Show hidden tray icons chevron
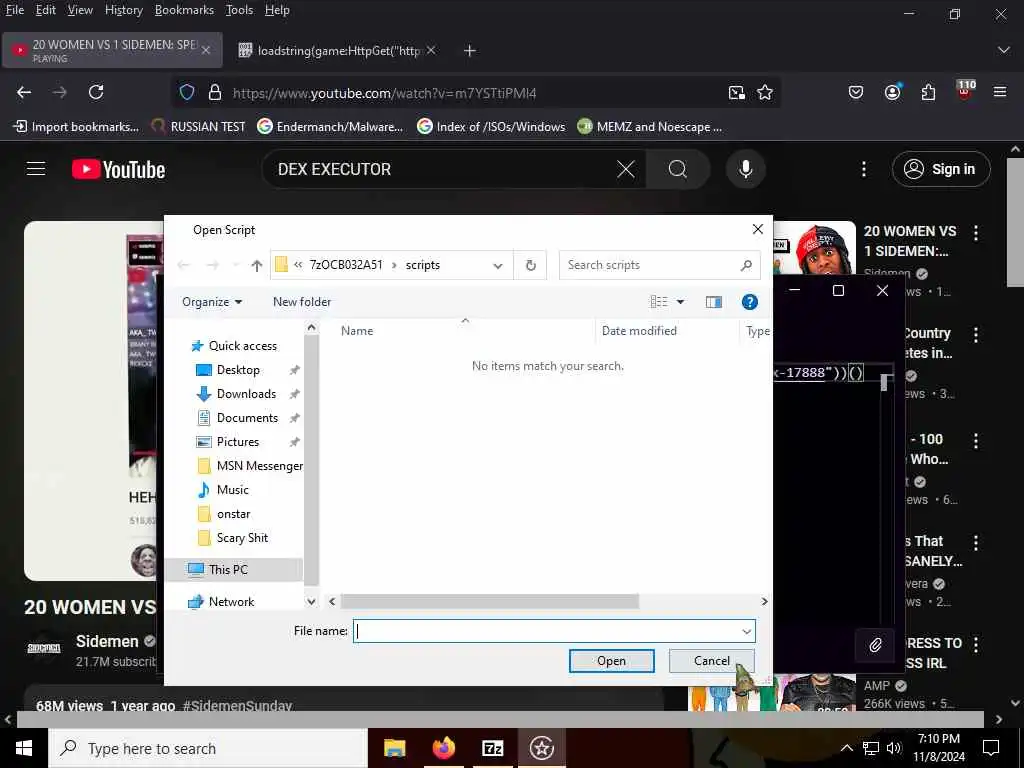Viewport: 1024px width, 768px height. [846, 748]
